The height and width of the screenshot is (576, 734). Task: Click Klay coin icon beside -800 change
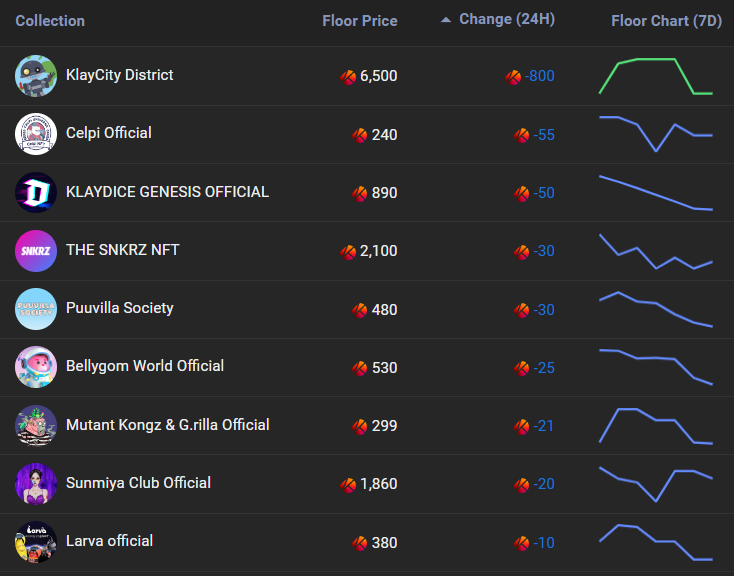(513, 77)
